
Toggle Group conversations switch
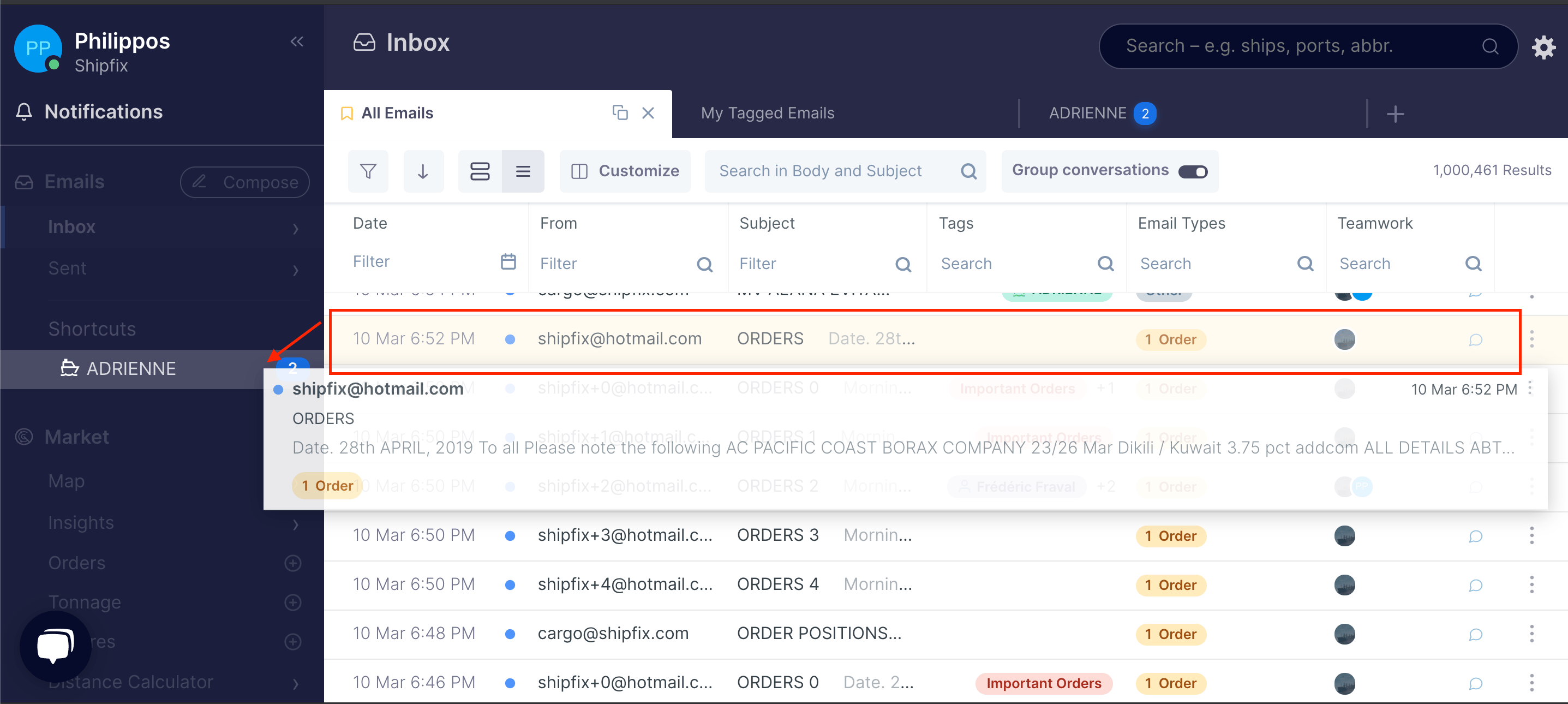(x=1192, y=171)
